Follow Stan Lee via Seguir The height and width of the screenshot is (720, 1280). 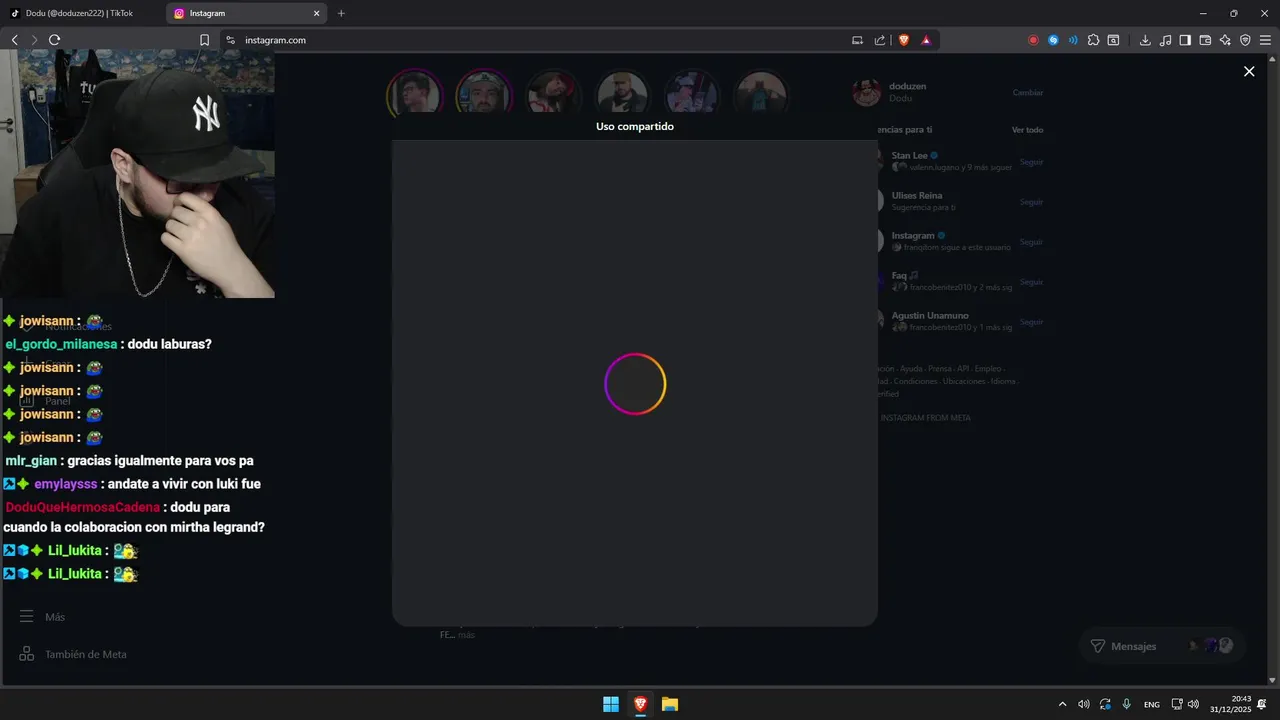pyautogui.click(x=1031, y=162)
